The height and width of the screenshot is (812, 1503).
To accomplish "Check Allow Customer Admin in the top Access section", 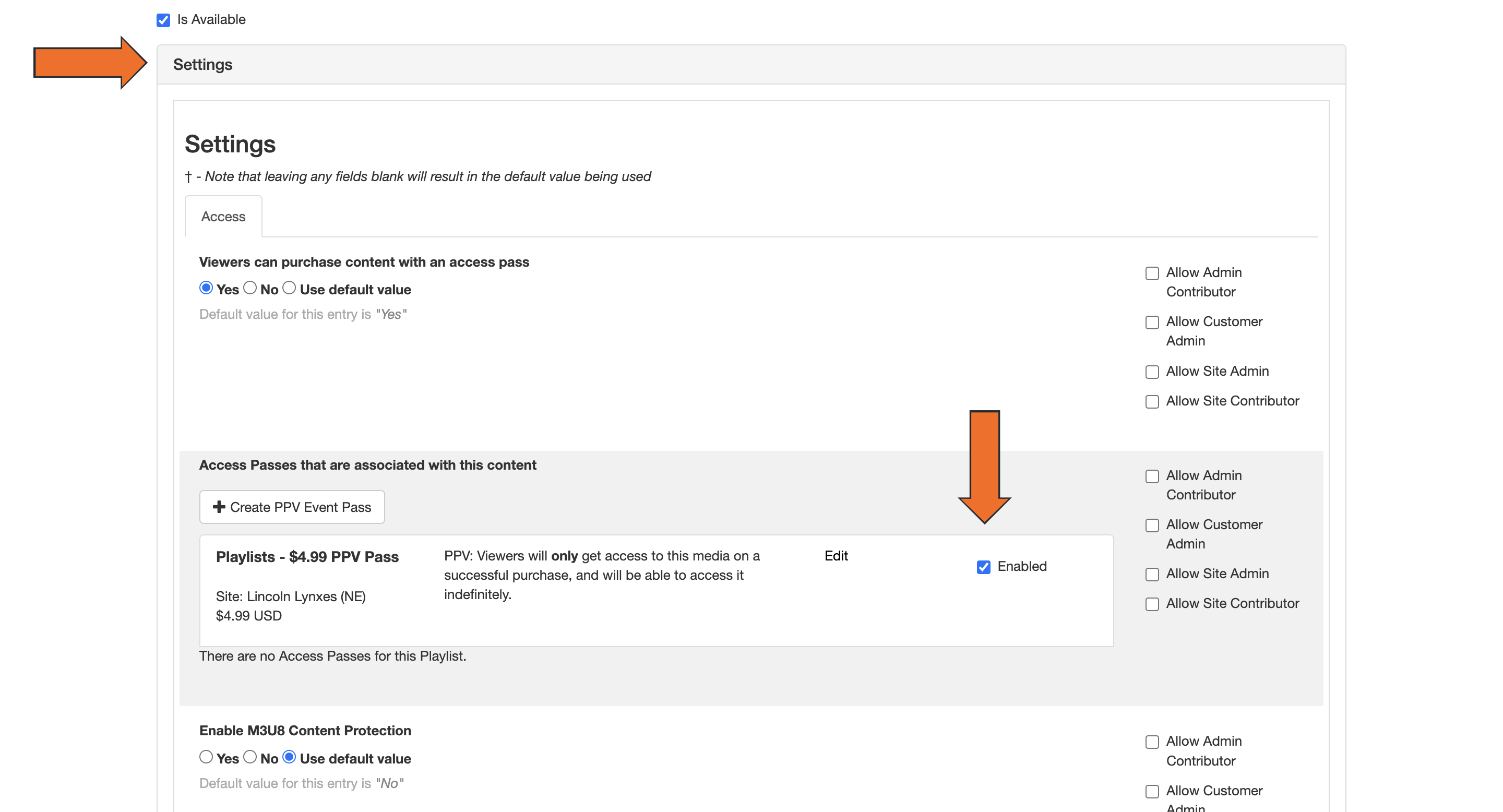I will 1152,322.
